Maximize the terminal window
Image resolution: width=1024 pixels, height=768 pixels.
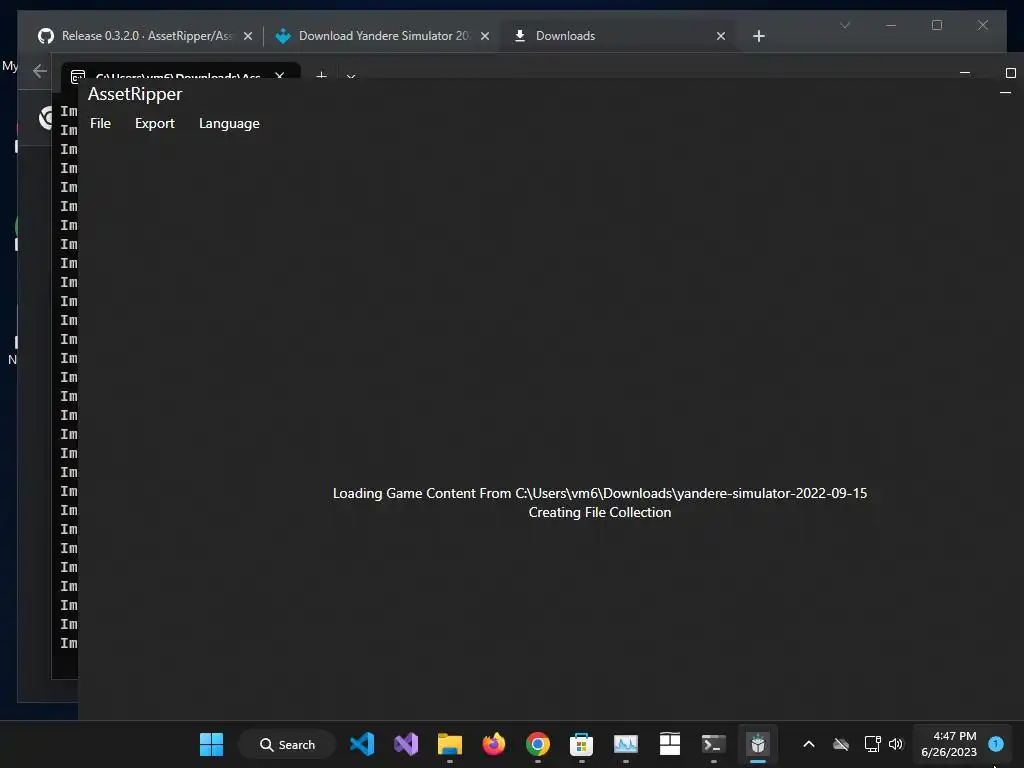(1010, 72)
